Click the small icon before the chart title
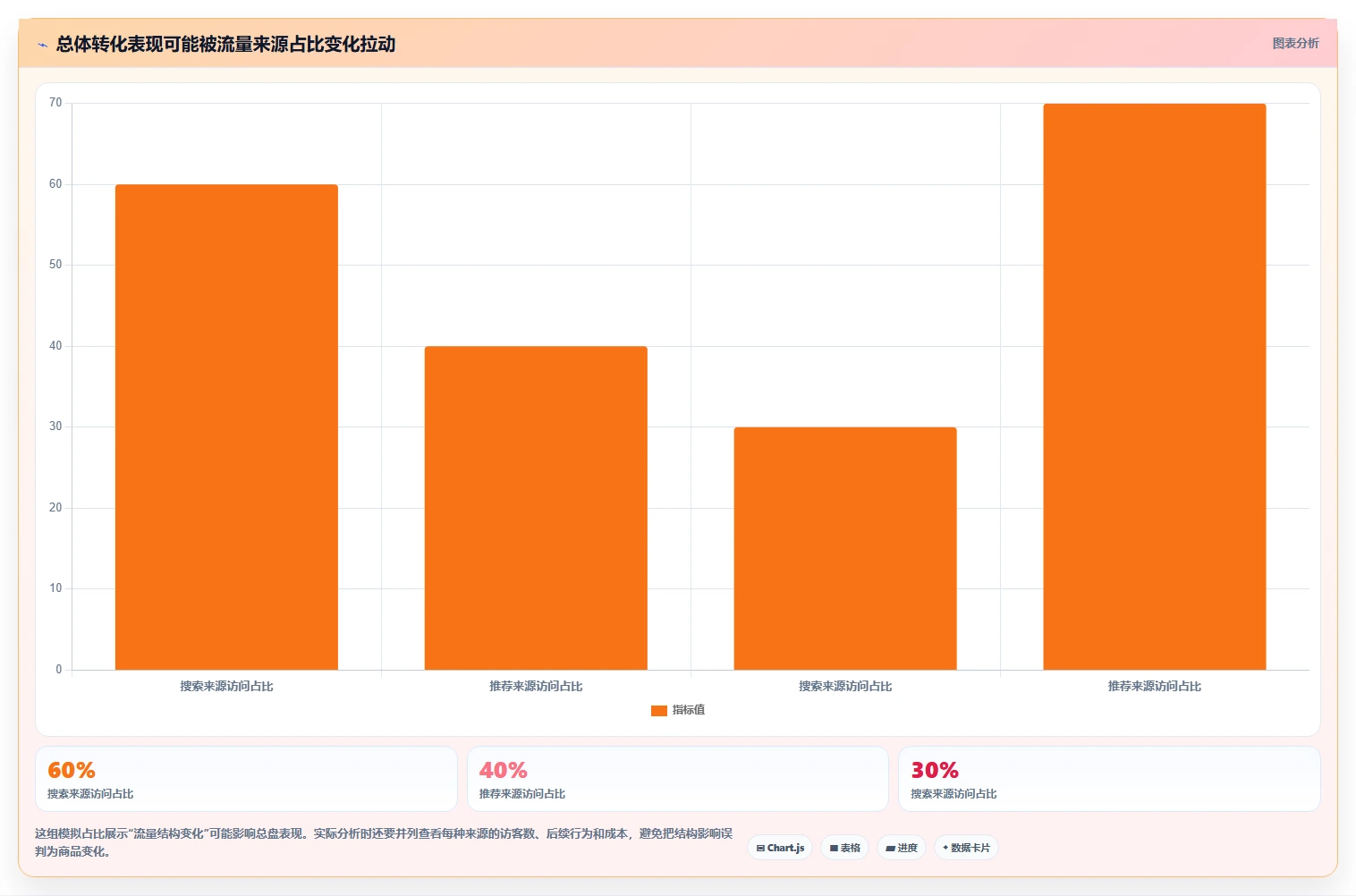The width and height of the screenshot is (1356, 896). coord(42,45)
